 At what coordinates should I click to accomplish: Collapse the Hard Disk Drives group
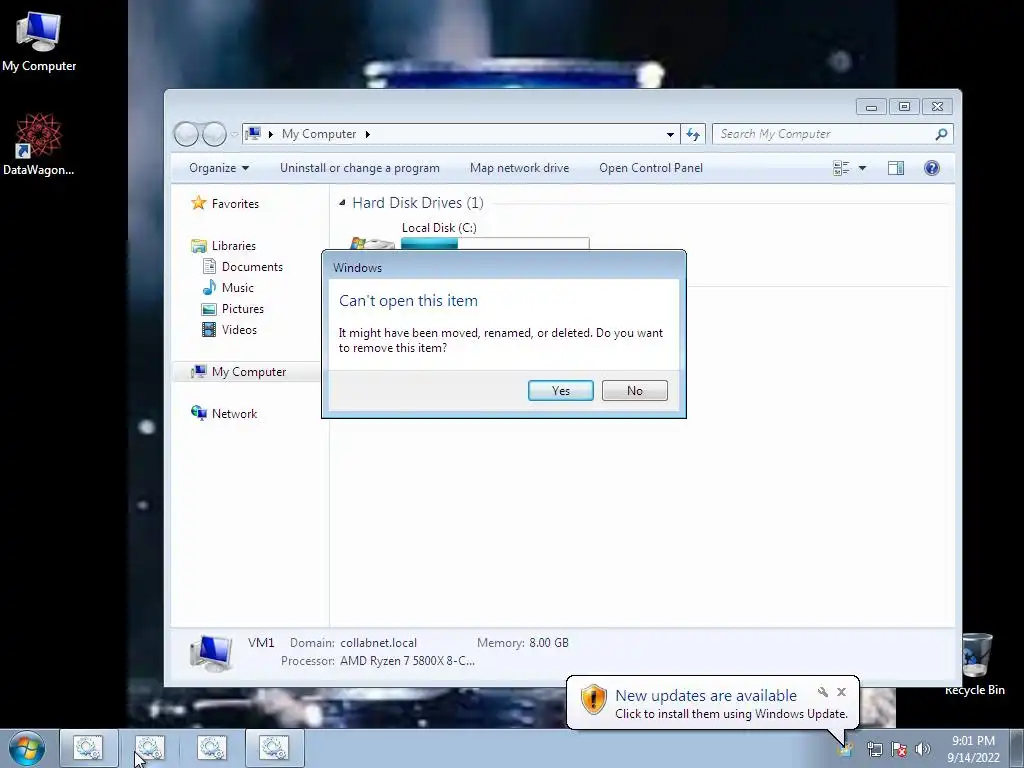click(x=342, y=203)
